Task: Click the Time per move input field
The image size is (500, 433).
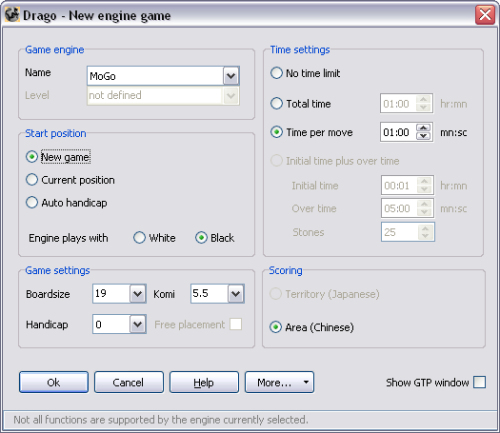Action: (x=398, y=132)
